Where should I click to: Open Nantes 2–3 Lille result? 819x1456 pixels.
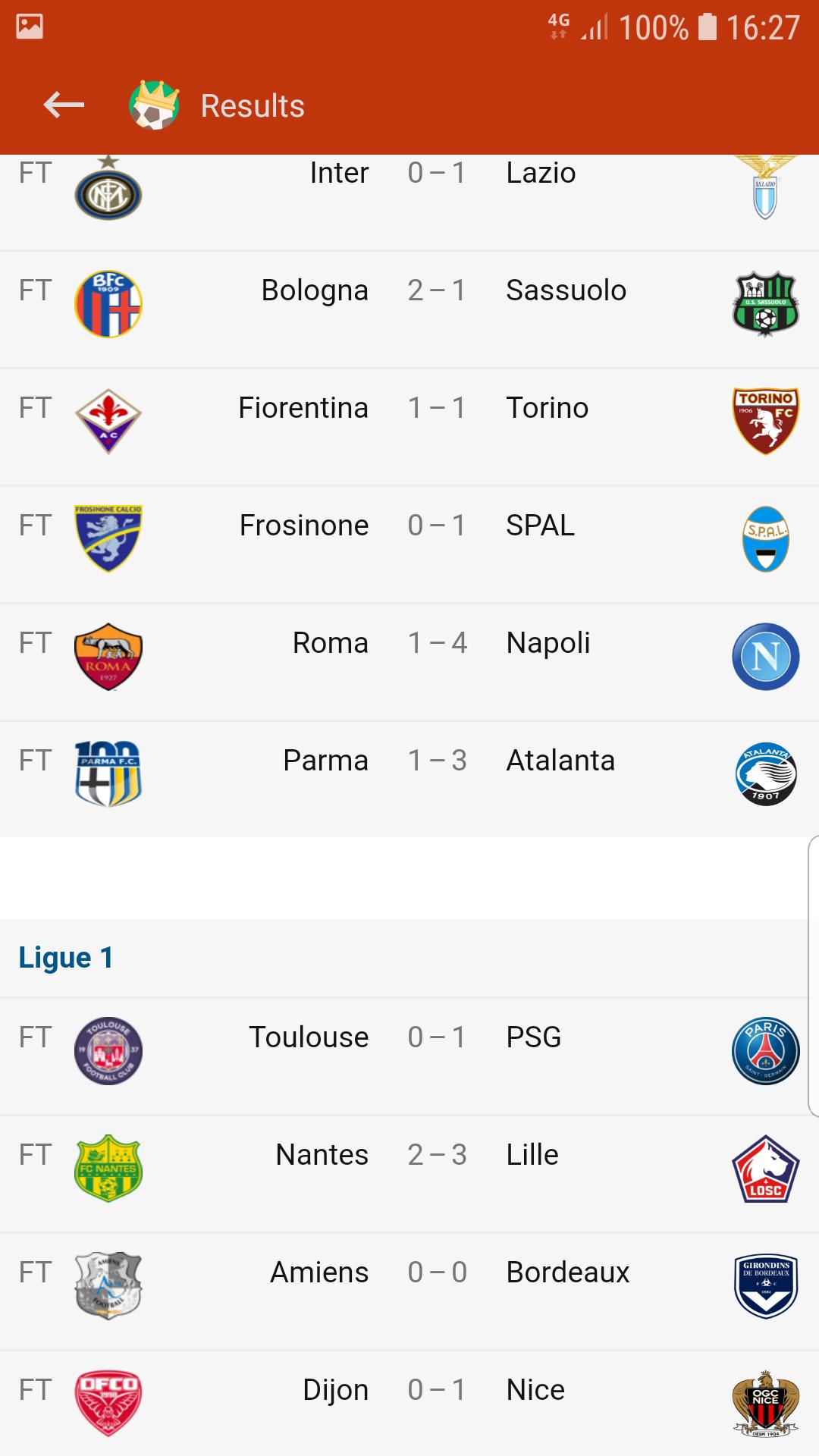(437, 1155)
